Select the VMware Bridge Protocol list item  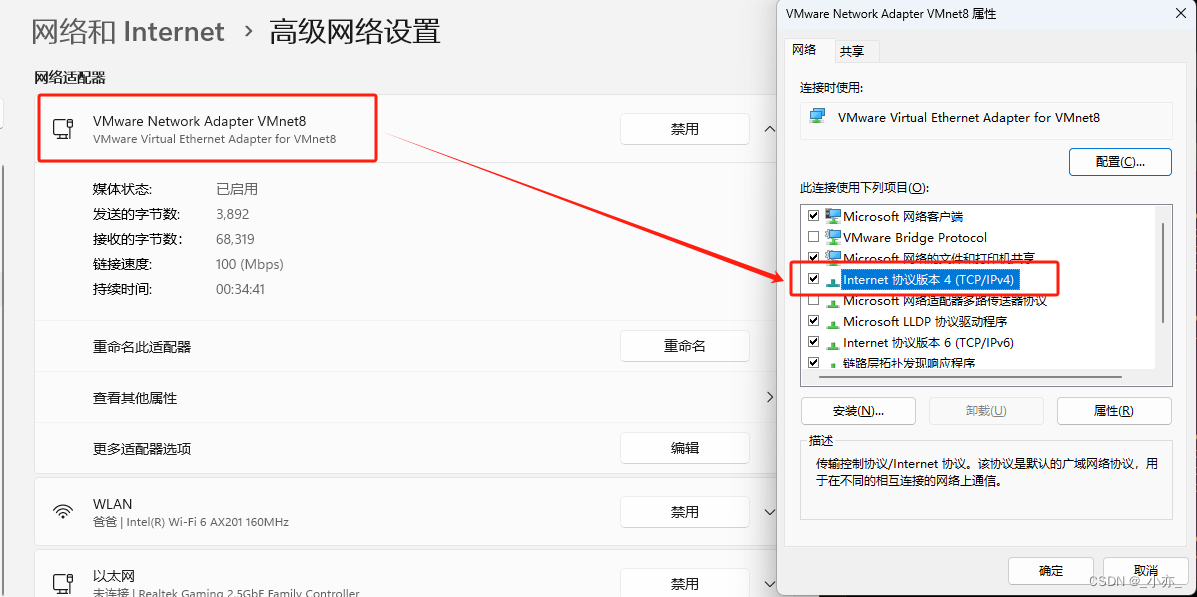coord(915,237)
